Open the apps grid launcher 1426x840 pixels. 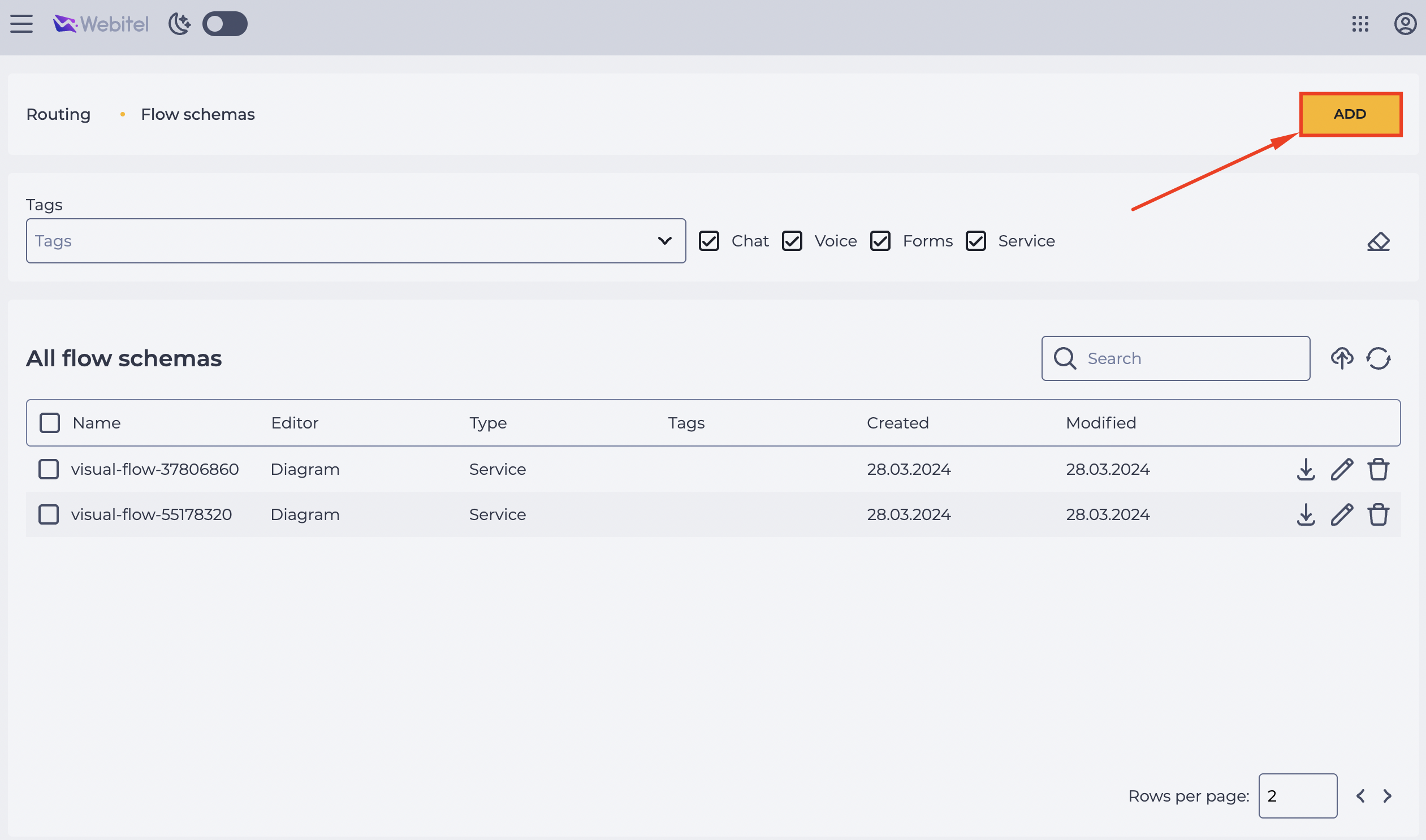tap(1360, 24)
